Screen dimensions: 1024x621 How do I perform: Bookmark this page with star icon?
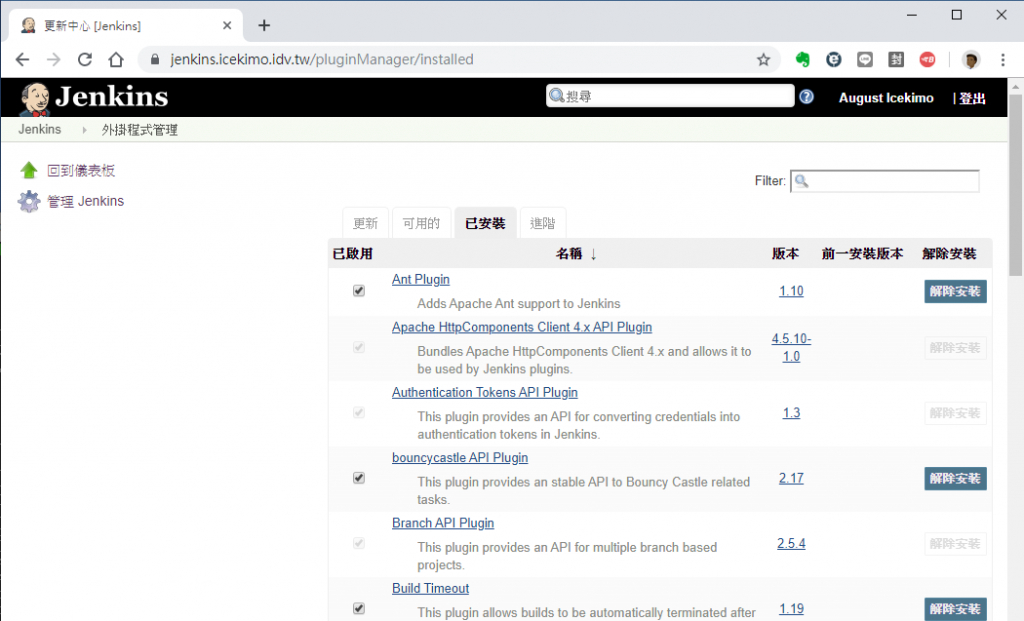763,59
